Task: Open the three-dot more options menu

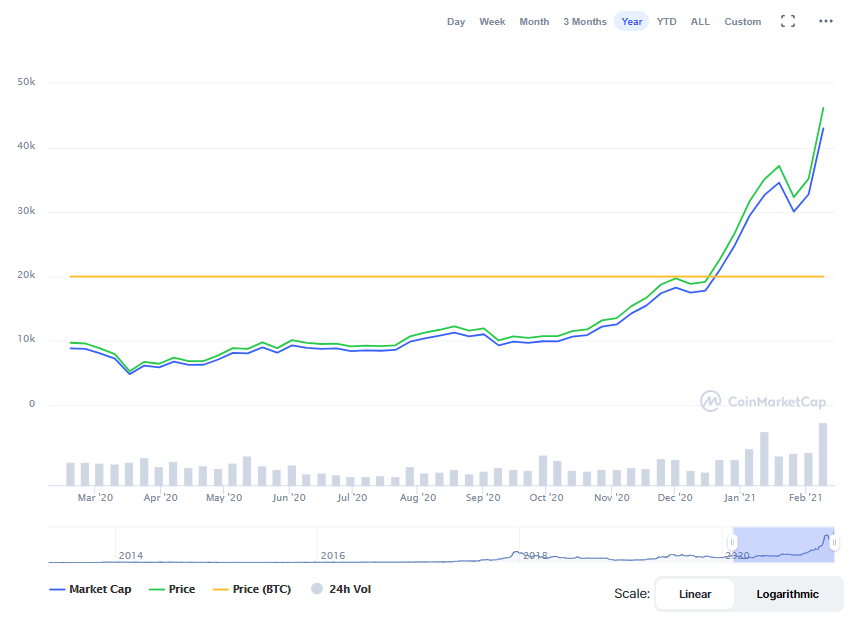Action: pyautogui.click(x=826, y=21)
